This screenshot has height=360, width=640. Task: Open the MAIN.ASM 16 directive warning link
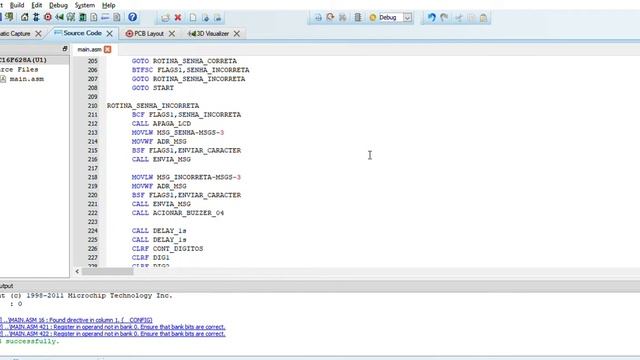76,320
